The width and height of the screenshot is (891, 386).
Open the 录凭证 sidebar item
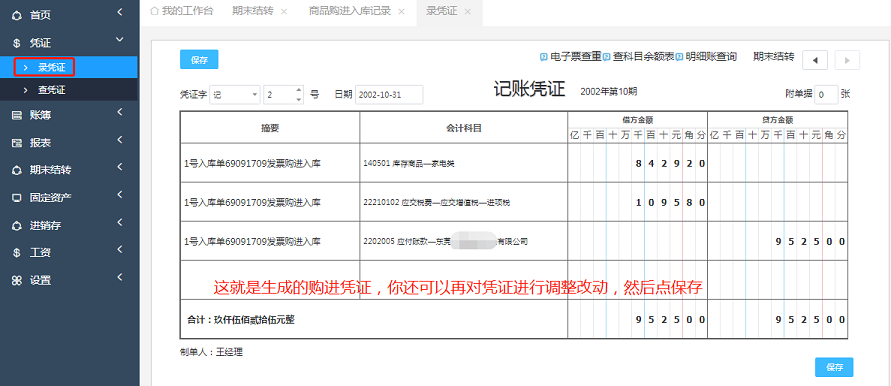(x=69, y=68)
